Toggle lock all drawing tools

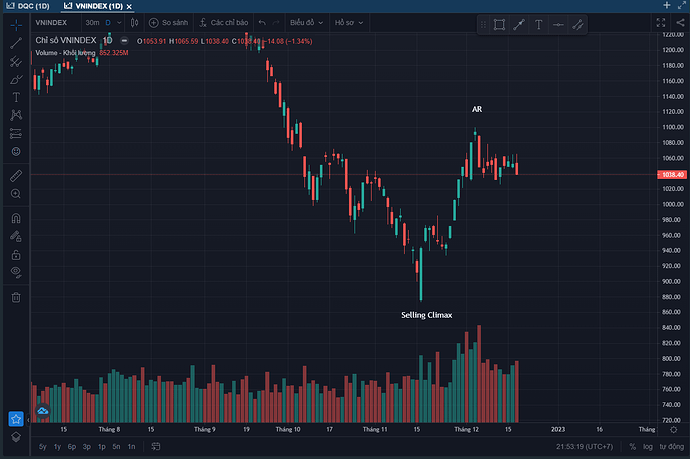point(16,255)
